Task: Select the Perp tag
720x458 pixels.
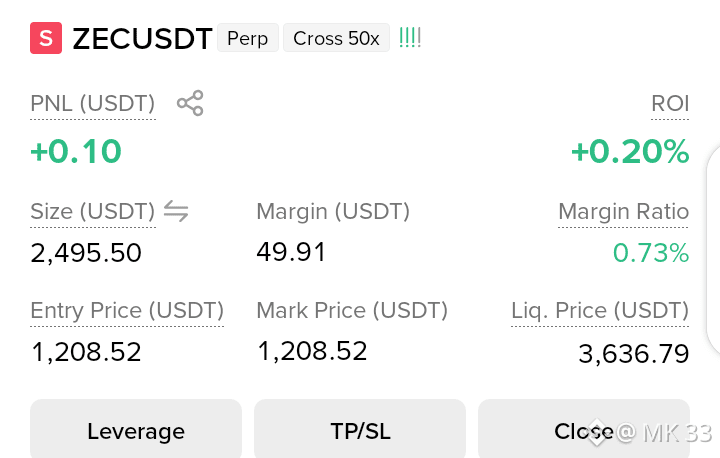Action: (248, 38)
